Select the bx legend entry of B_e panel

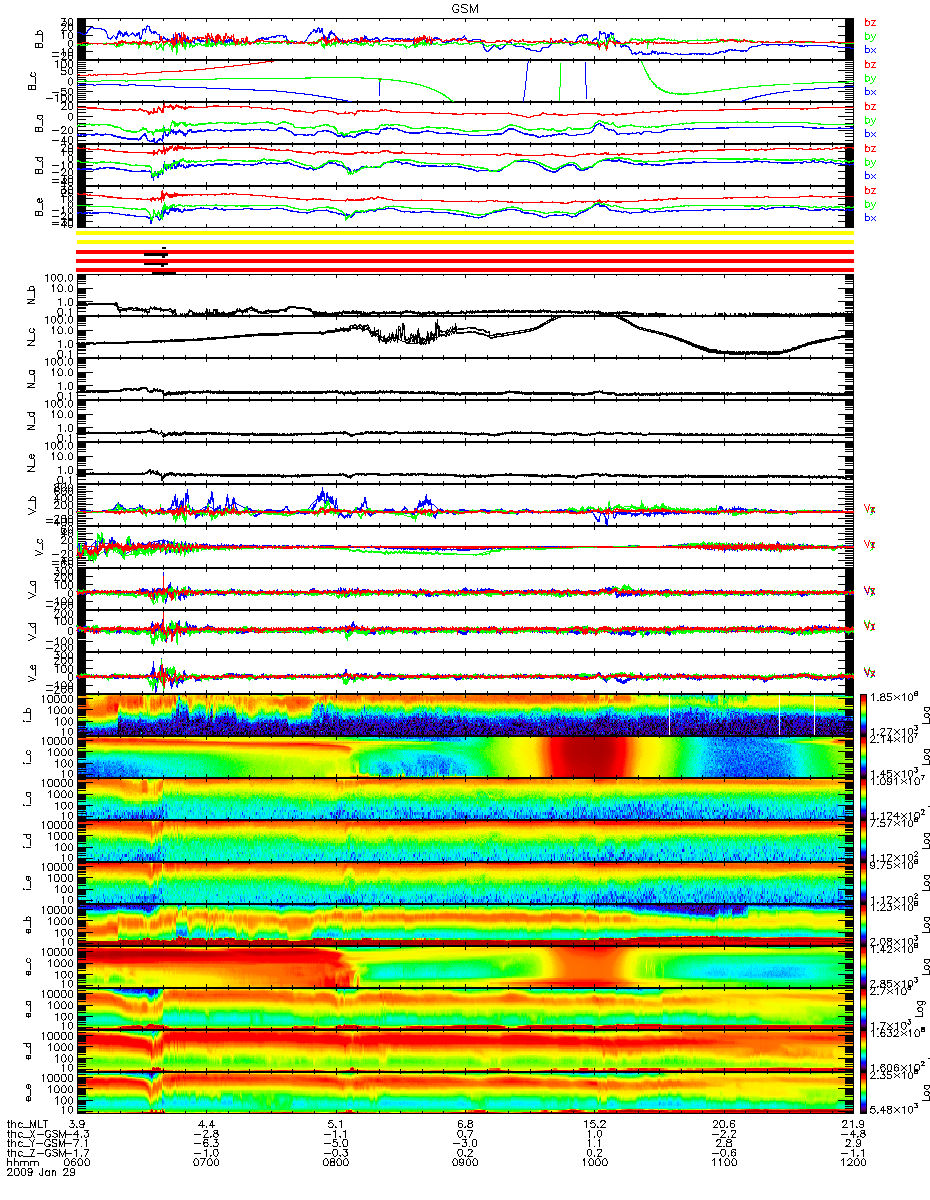870,218
